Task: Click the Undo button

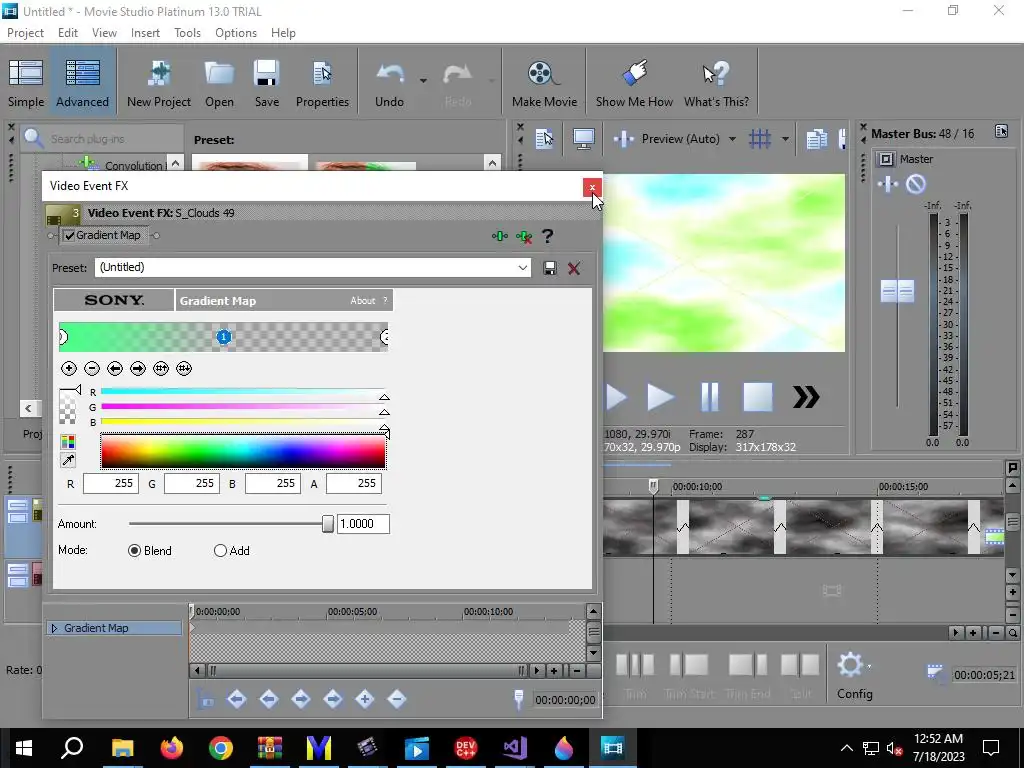Action: (389, 84)
